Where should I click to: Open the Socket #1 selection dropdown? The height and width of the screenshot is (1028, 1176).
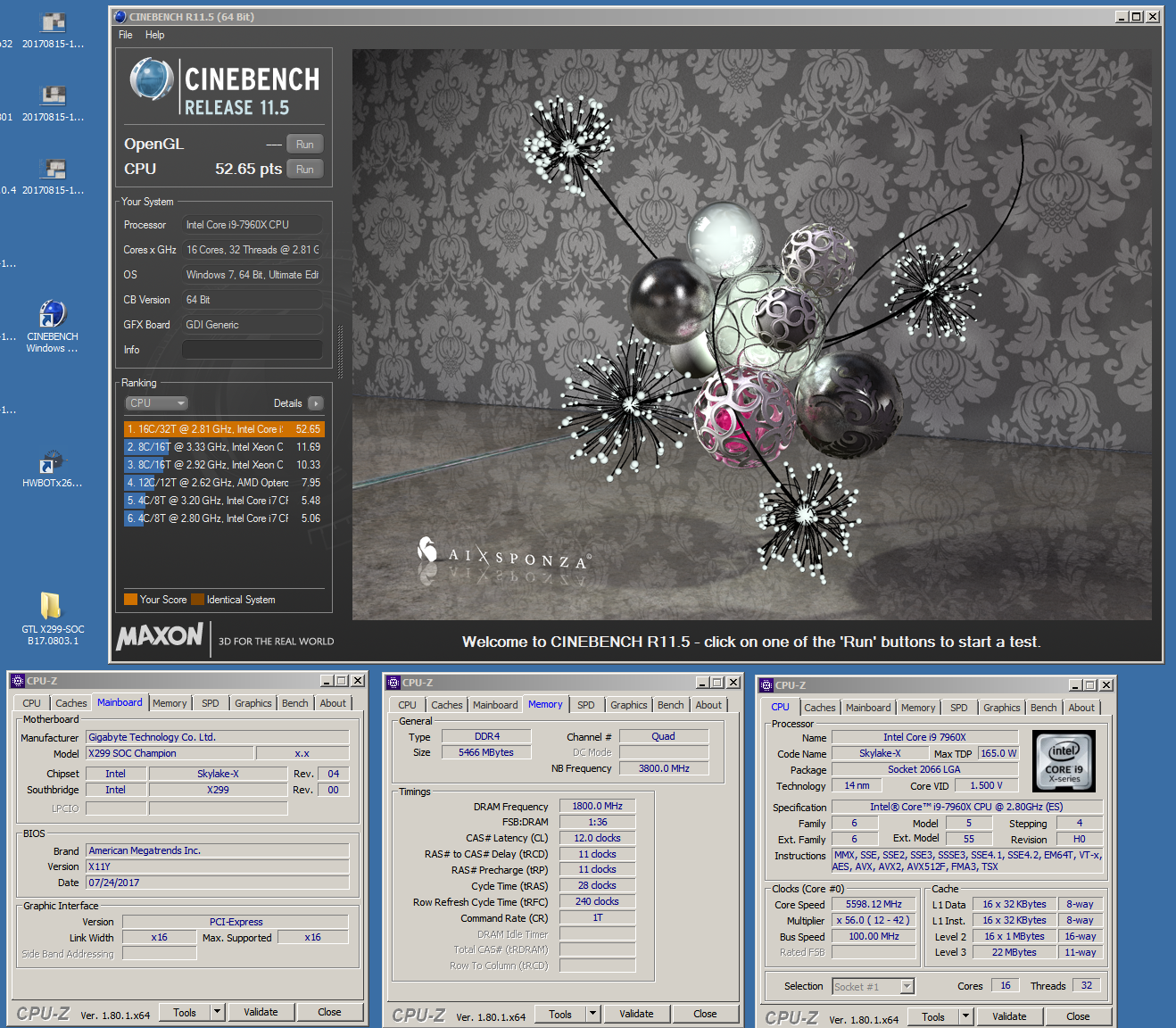pos(907,986)
